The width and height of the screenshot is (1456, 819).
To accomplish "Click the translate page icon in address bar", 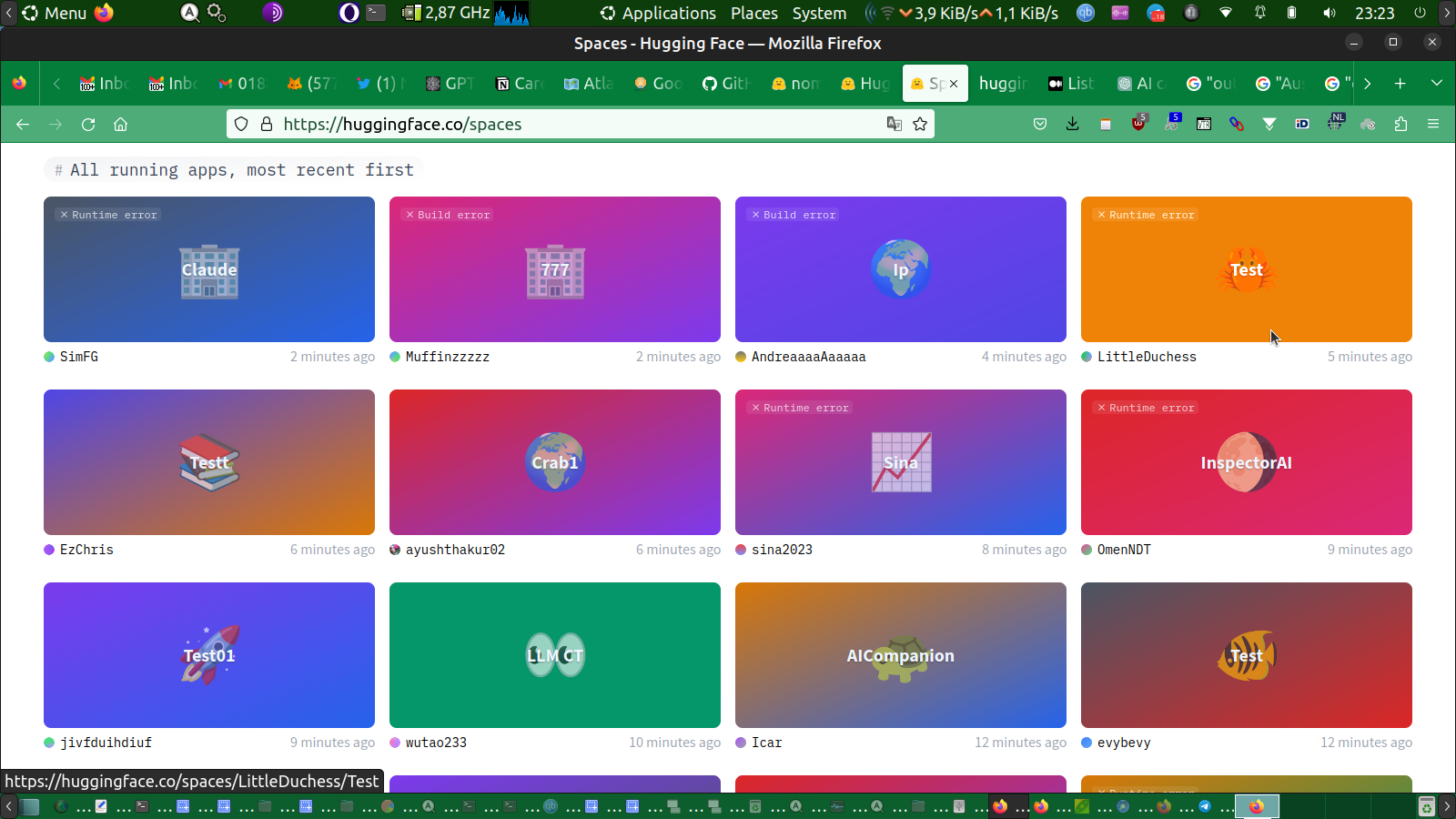I will pos(895,124).
